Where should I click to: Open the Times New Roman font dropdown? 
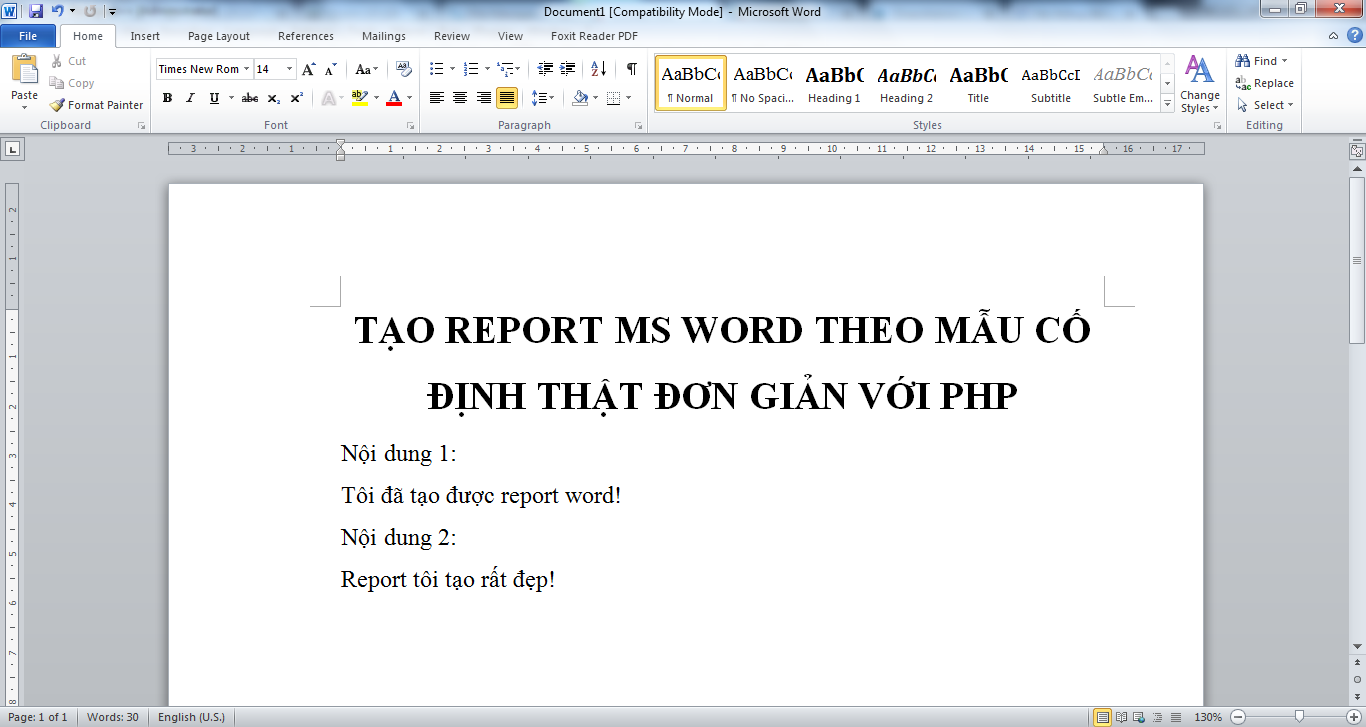246,69
